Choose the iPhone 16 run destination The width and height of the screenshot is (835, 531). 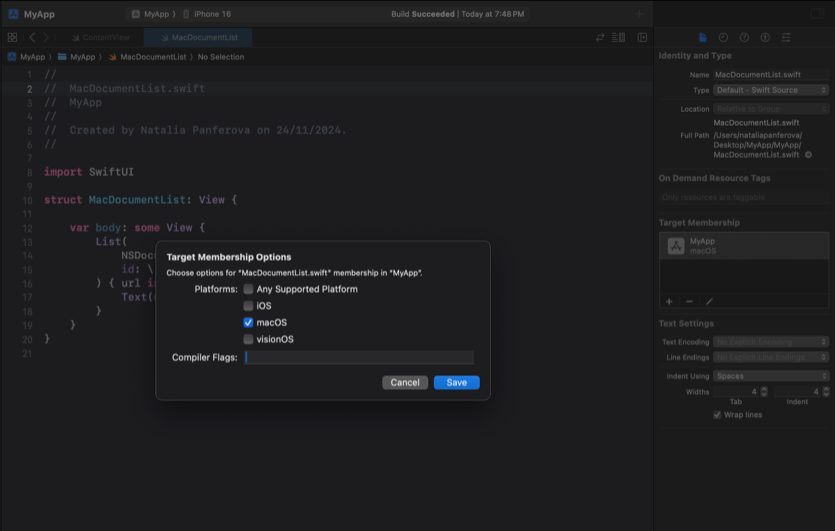point(207,14)
